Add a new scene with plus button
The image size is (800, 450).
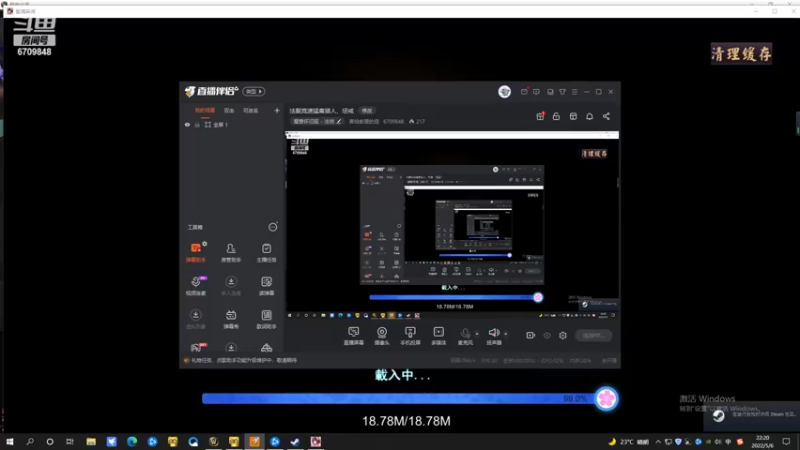click(277, 110)
